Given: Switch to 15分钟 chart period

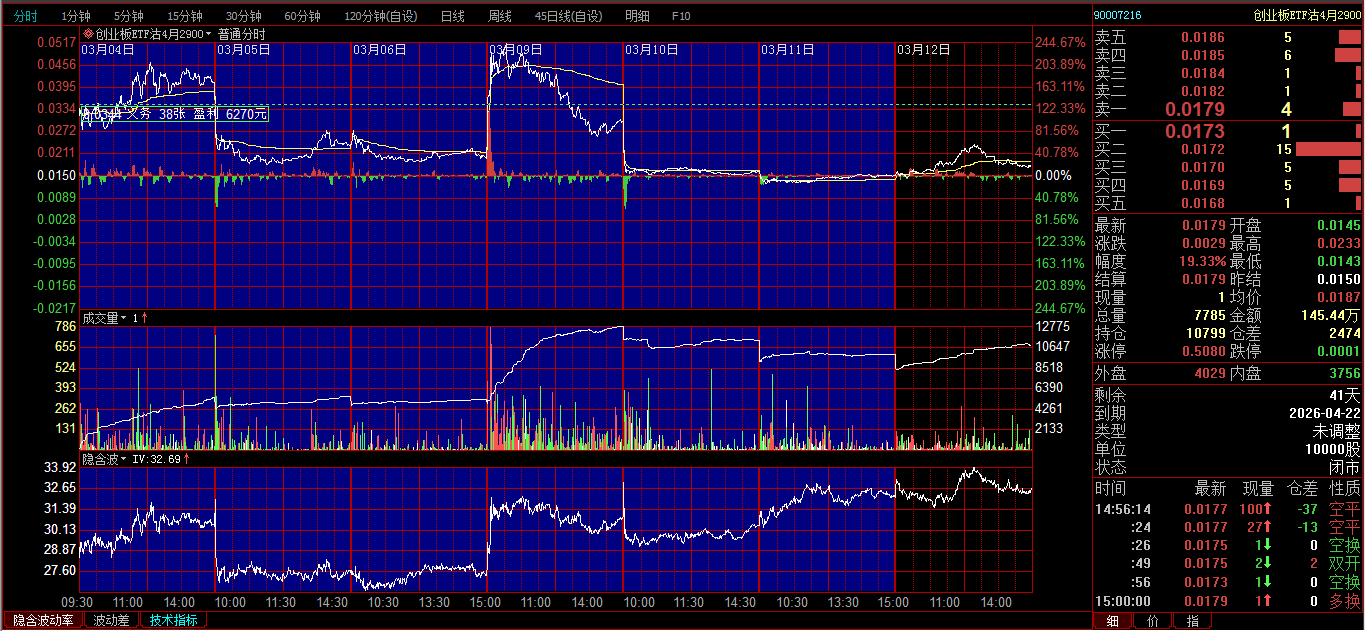Looking at the screenshot, I should 185,17.
